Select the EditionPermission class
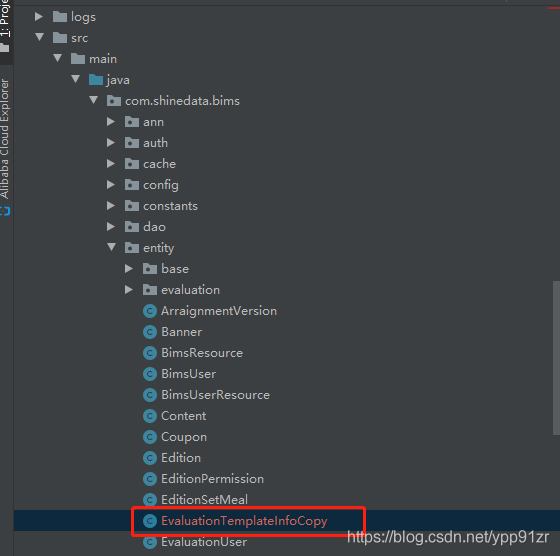 212,479
